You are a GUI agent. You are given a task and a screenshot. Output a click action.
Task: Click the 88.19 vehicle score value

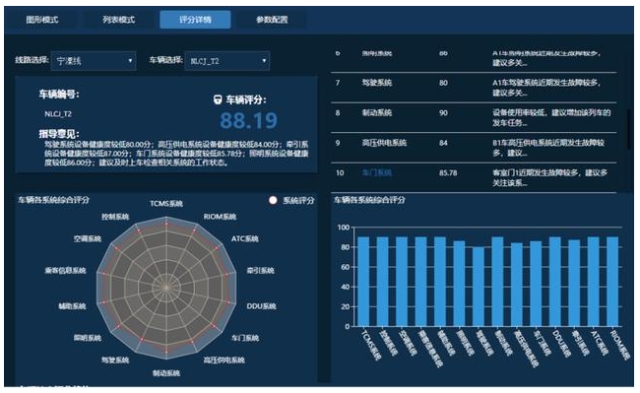click(x=249, y=120)
